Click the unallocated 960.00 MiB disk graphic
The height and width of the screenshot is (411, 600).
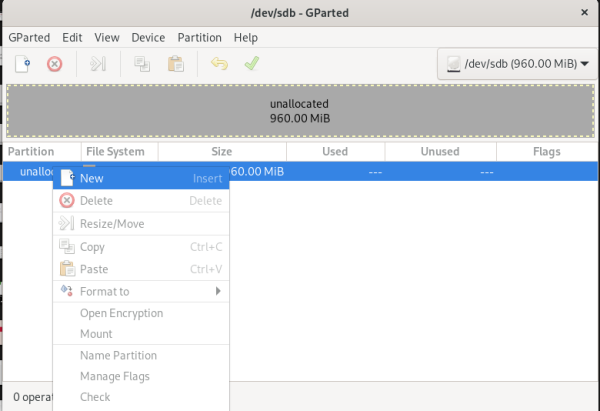[299, 111]
